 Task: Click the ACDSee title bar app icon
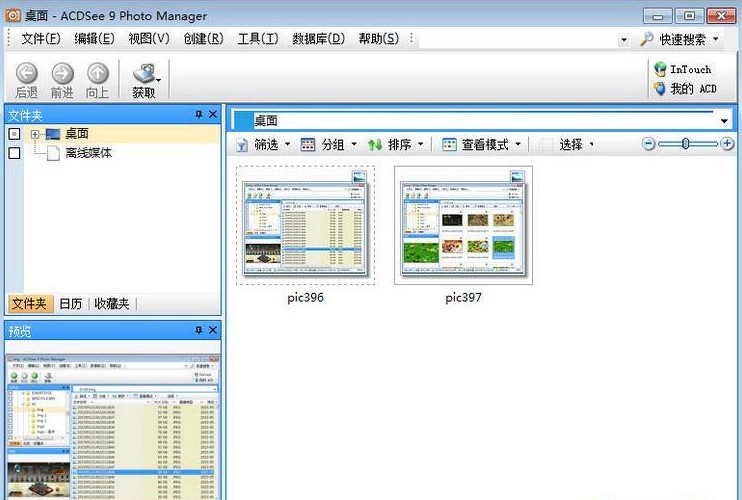point(13,15)
